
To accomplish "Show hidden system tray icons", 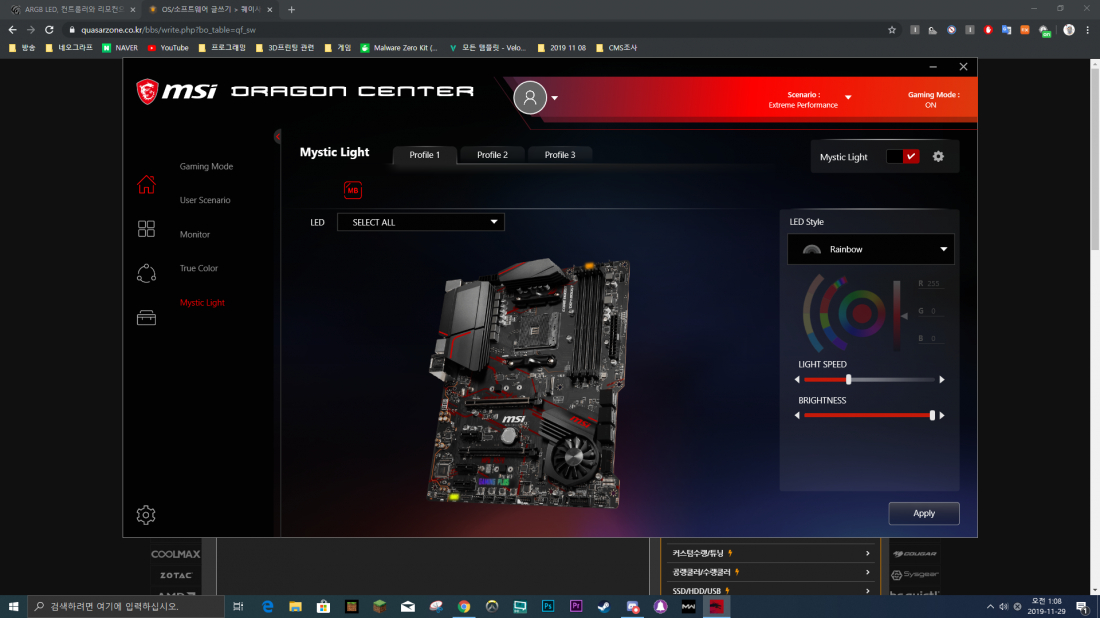I will coord(990,606).
